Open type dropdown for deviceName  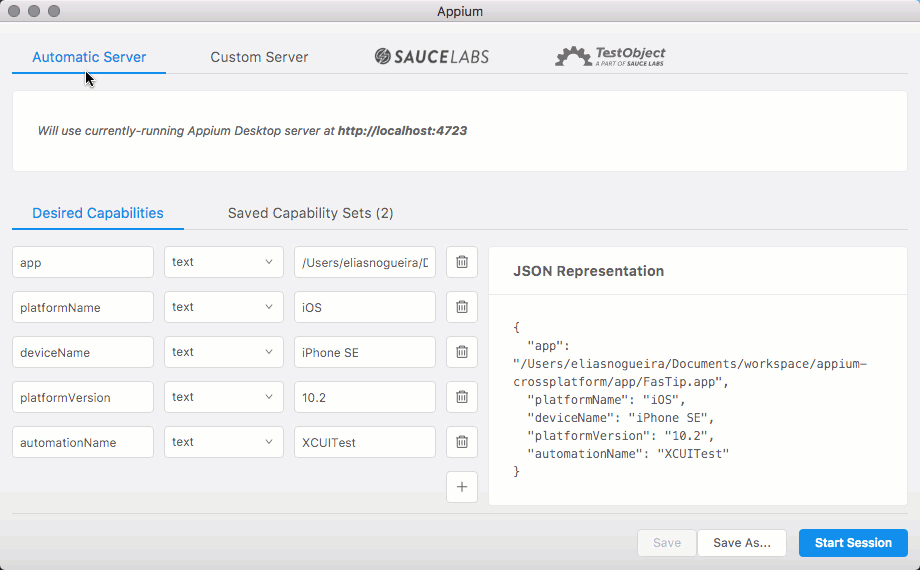tap(224, 352)
